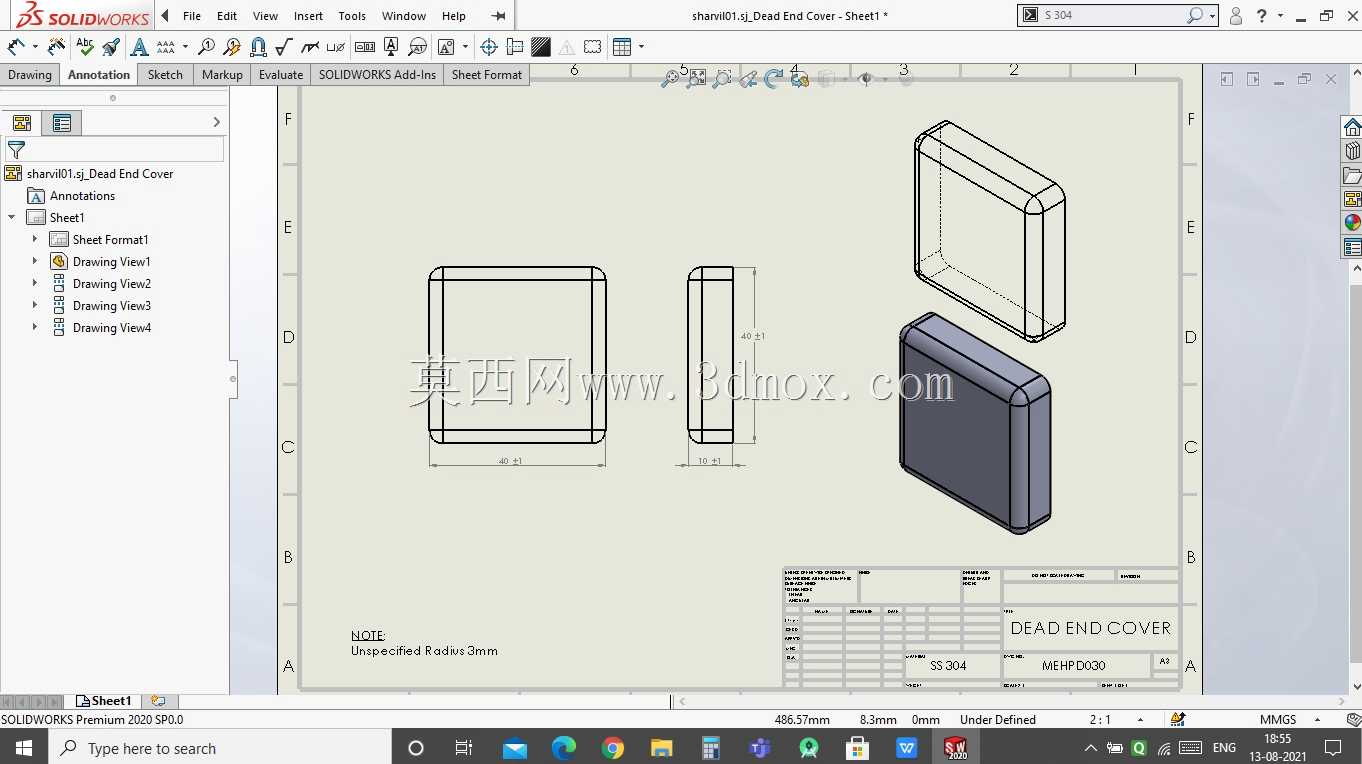
Task: Open the Linear Note Pattern dropdown arrow
Action: point(185,46)
